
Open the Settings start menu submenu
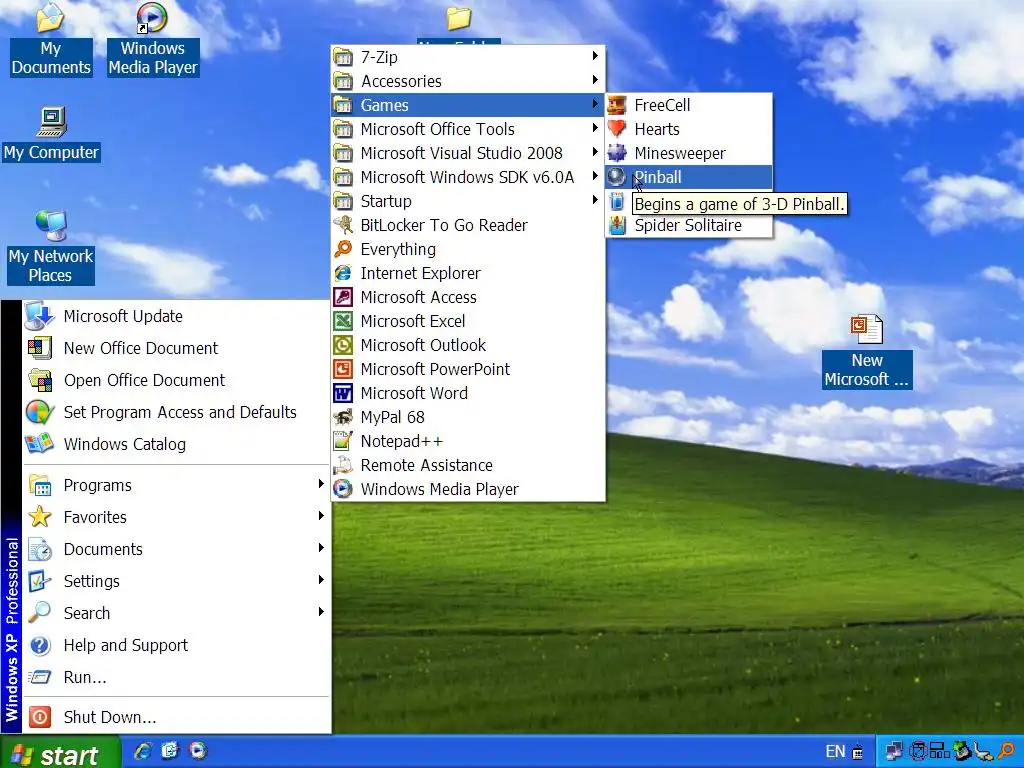tap(176, 581)
